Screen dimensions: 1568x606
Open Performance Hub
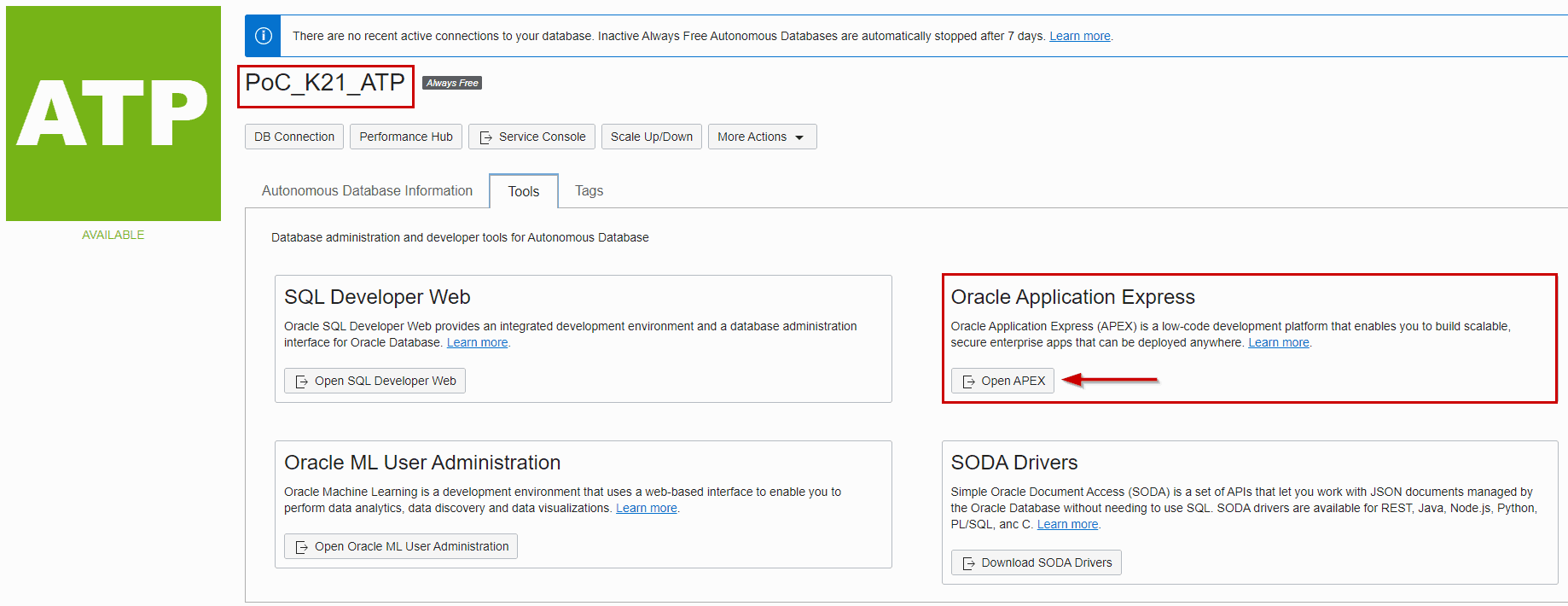point(406,137)
